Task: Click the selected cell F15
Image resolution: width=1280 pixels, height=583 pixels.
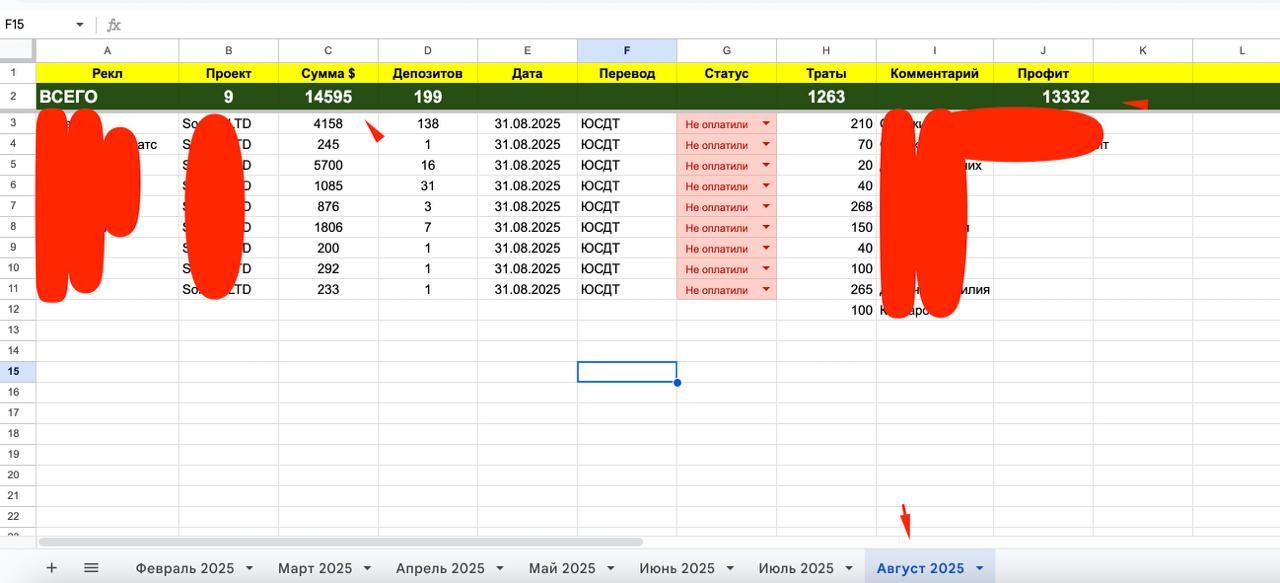Action: [x=627, y=372]
